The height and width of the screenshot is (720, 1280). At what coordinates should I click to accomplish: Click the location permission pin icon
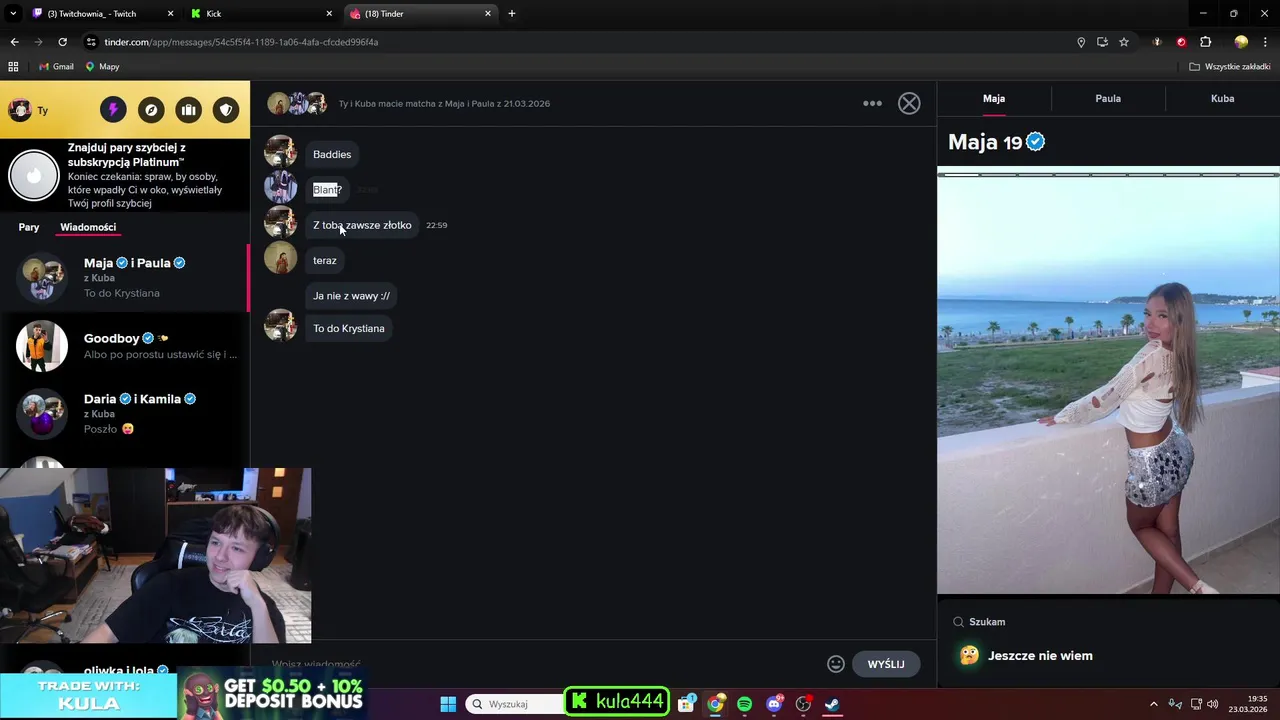tap(1081, 42)
